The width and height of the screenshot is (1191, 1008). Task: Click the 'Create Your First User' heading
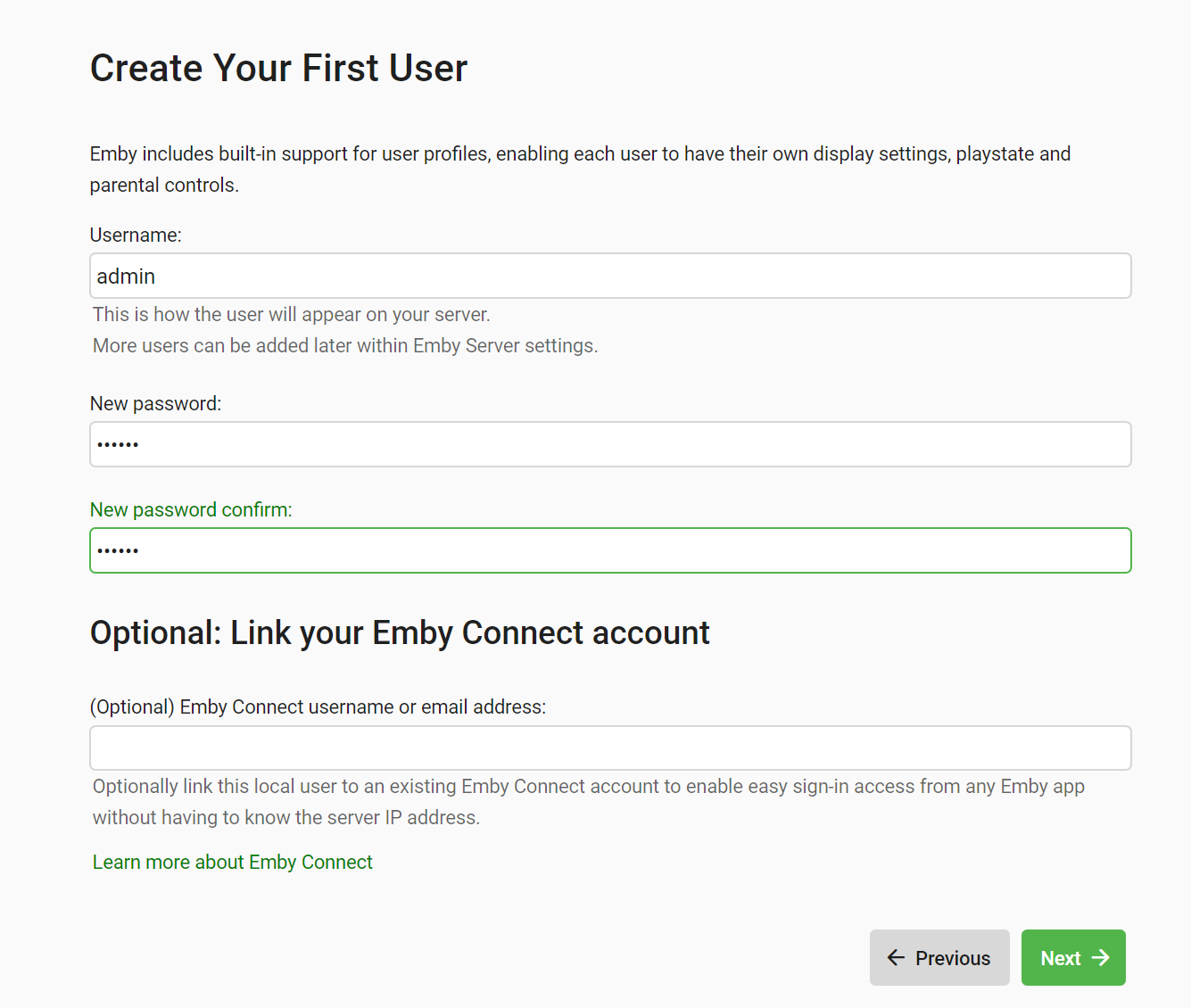pos(278,69)
